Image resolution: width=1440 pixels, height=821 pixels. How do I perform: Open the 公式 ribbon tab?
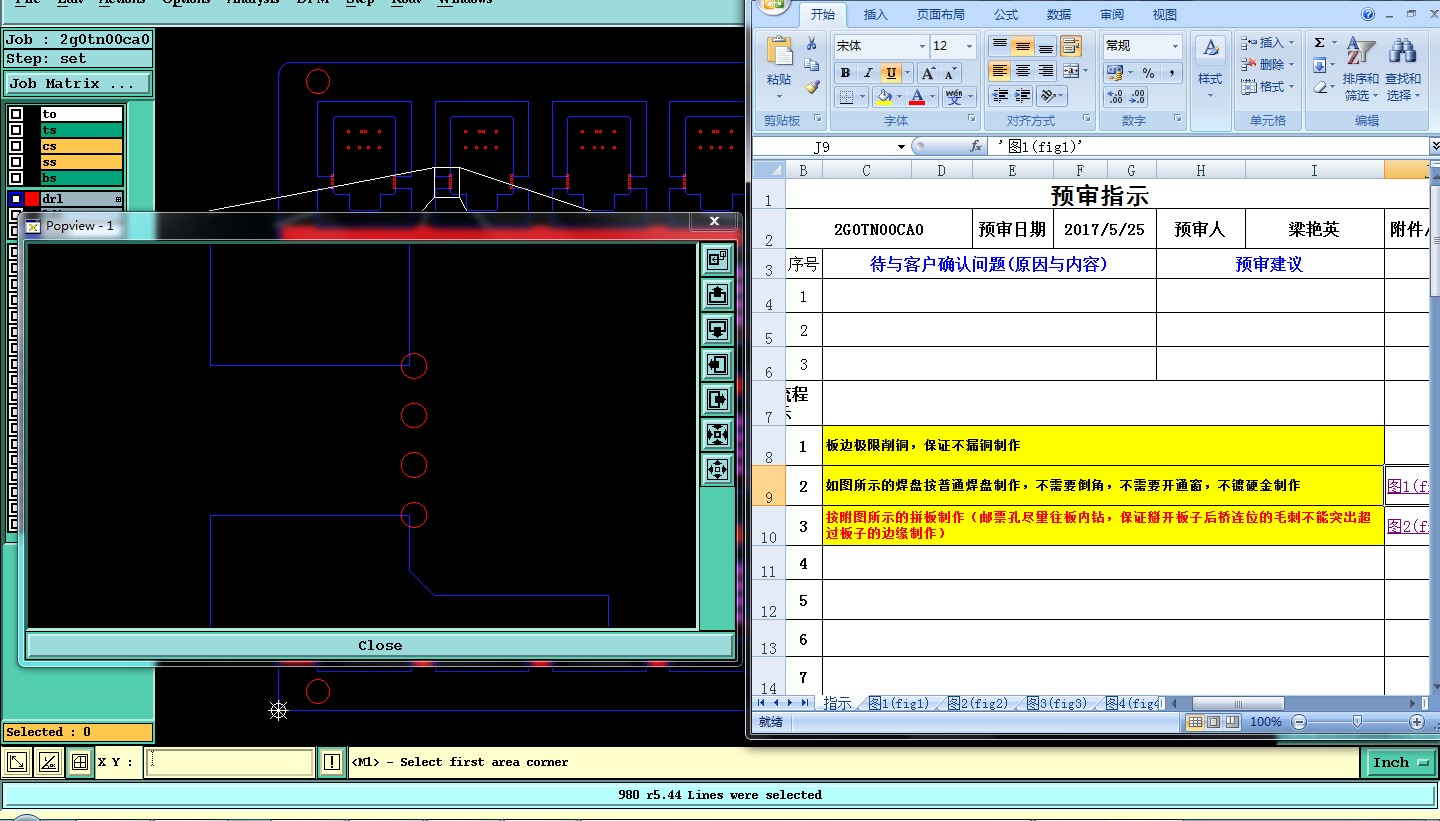pyautogui.click(x=1006, y=15)
